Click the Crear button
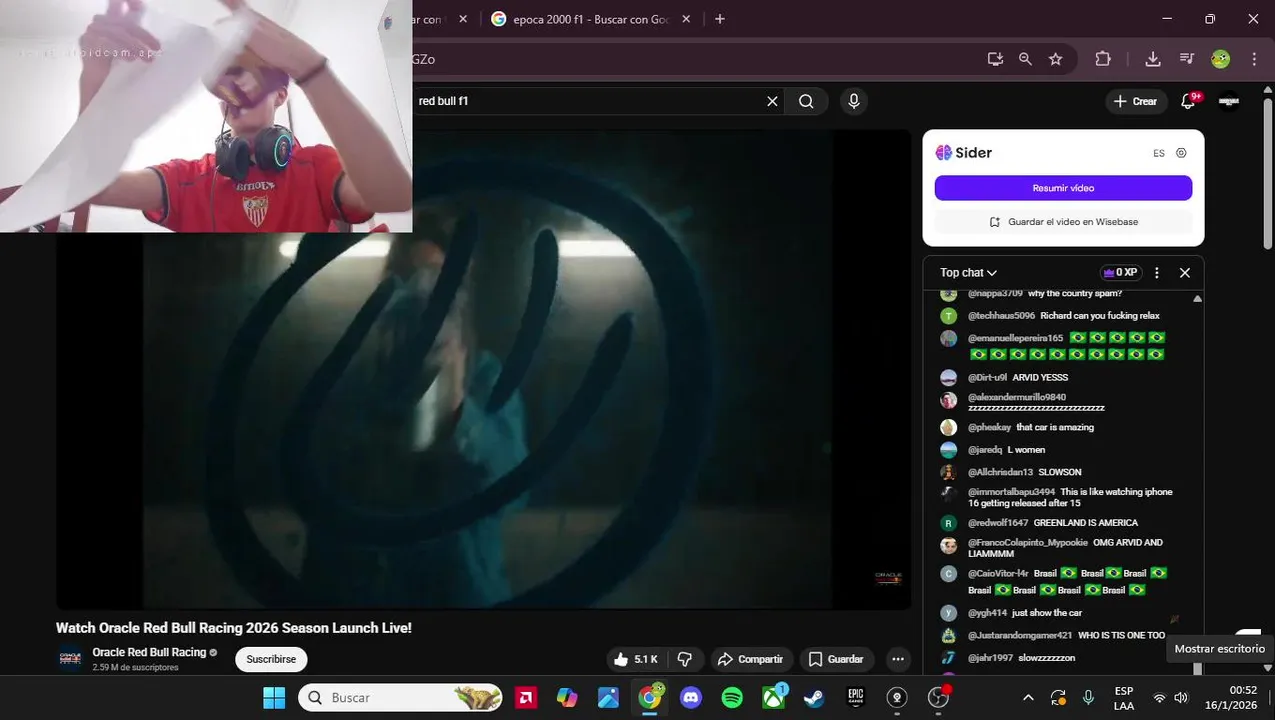 point(1135,101)
